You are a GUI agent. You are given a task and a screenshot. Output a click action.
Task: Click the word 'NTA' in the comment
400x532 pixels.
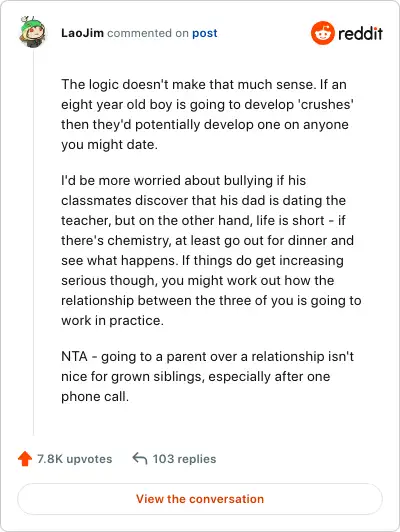[74, 356]
